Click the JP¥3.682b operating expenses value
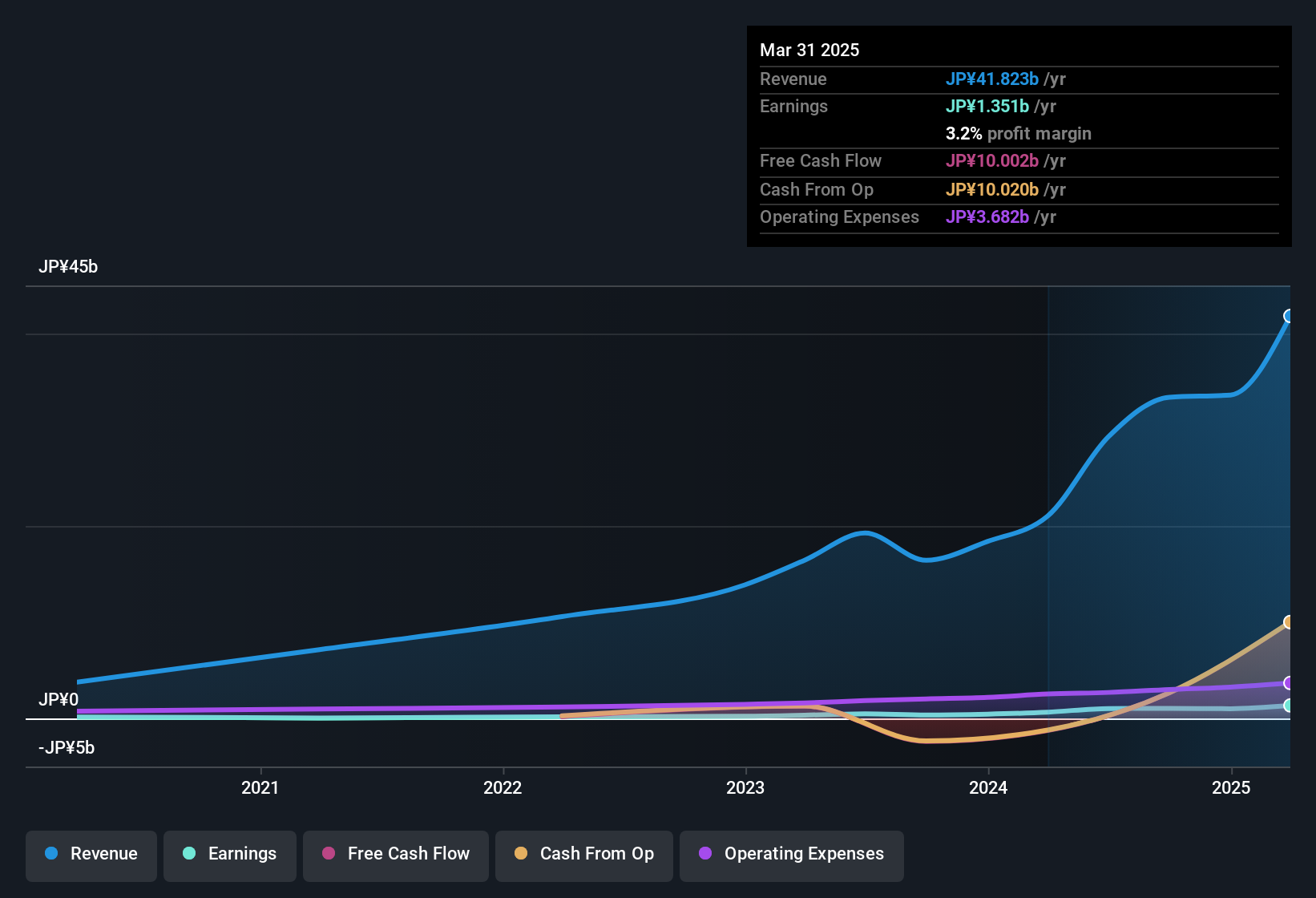 [987, 217]
